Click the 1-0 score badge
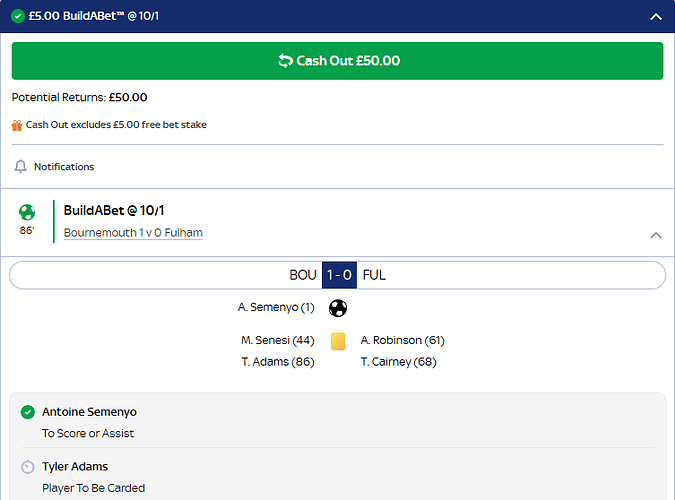 tap(339, 275)
